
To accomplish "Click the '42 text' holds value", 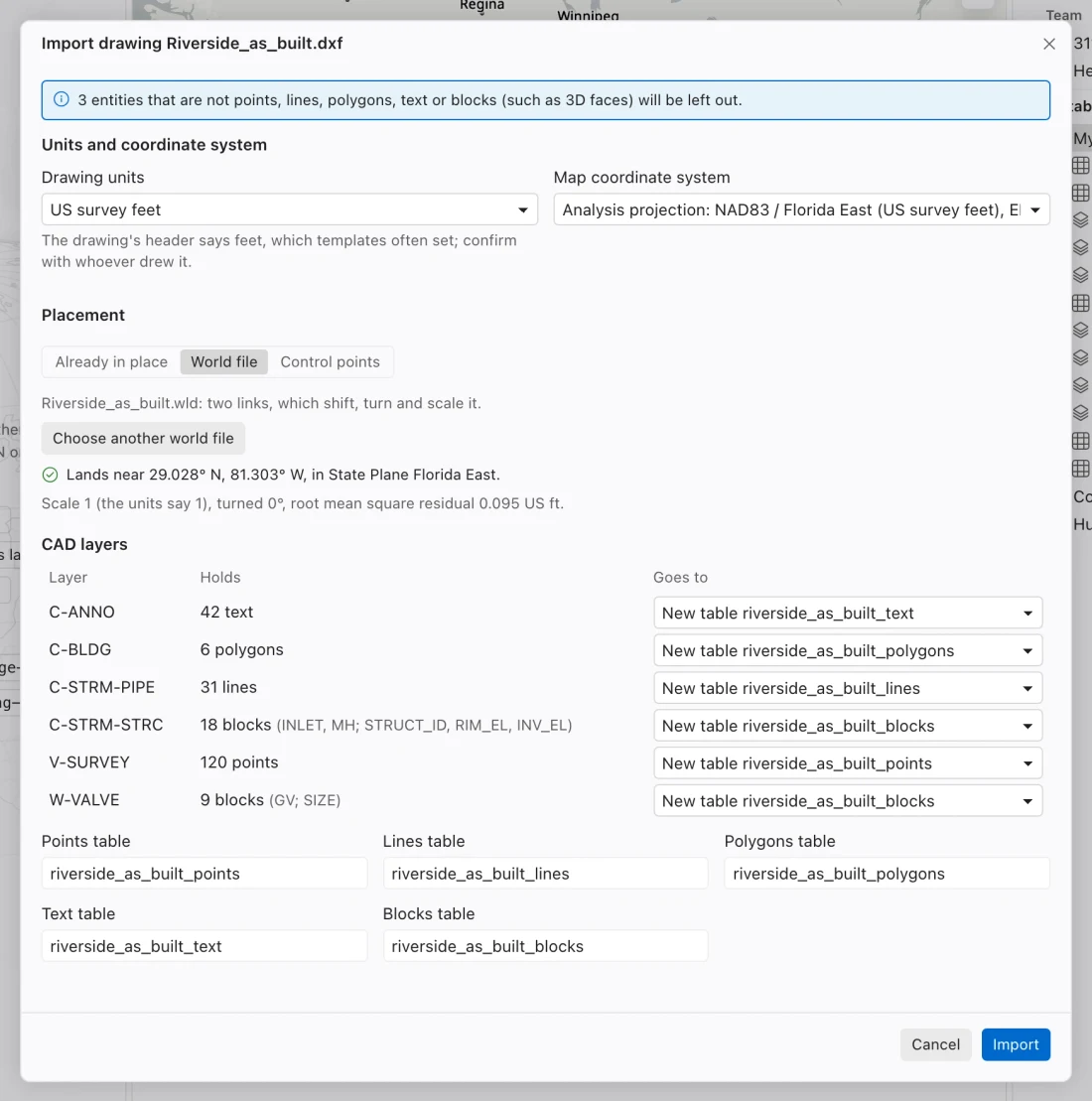I will [226, 612].
